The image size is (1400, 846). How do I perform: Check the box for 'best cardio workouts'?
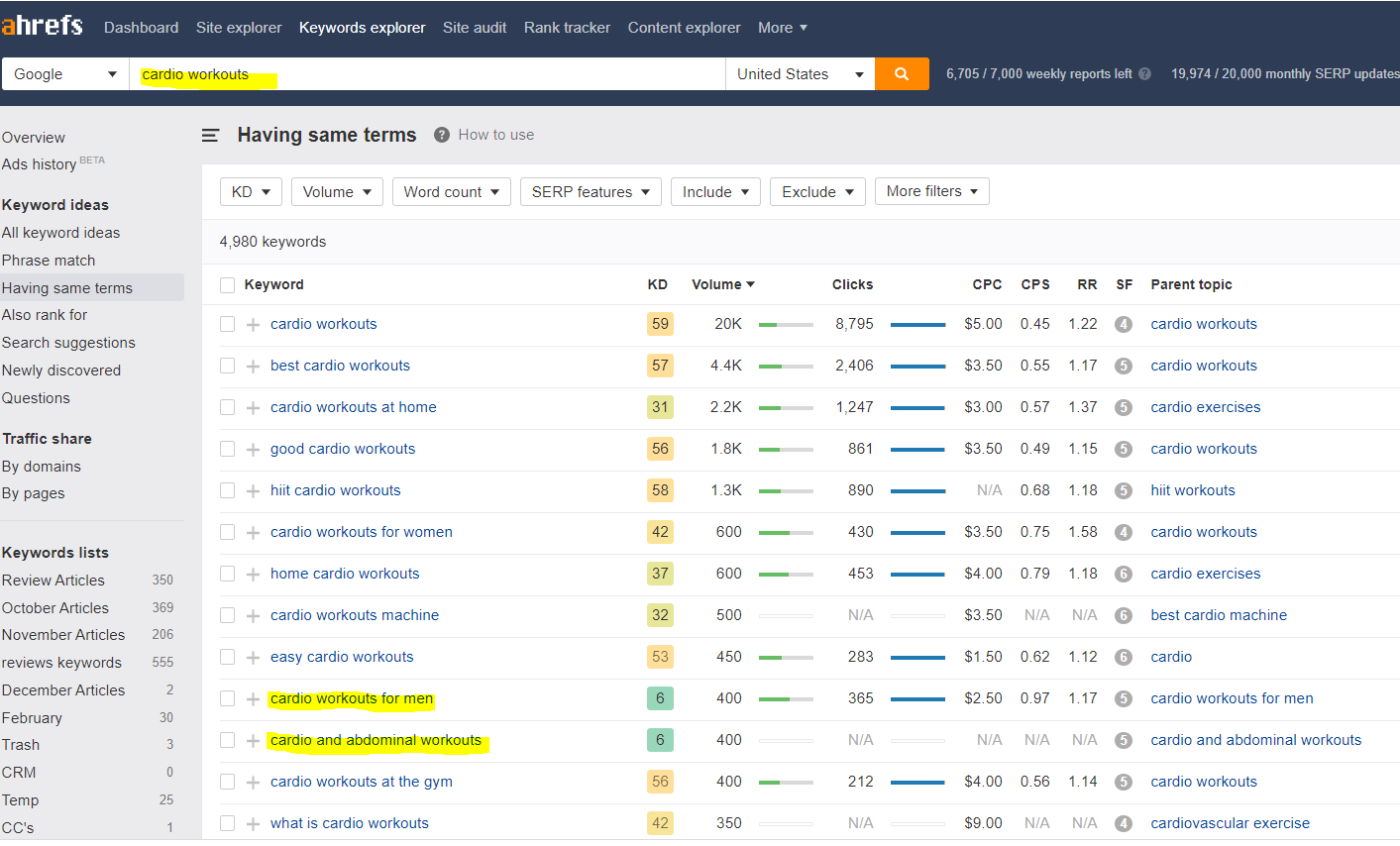click(228, 366)
